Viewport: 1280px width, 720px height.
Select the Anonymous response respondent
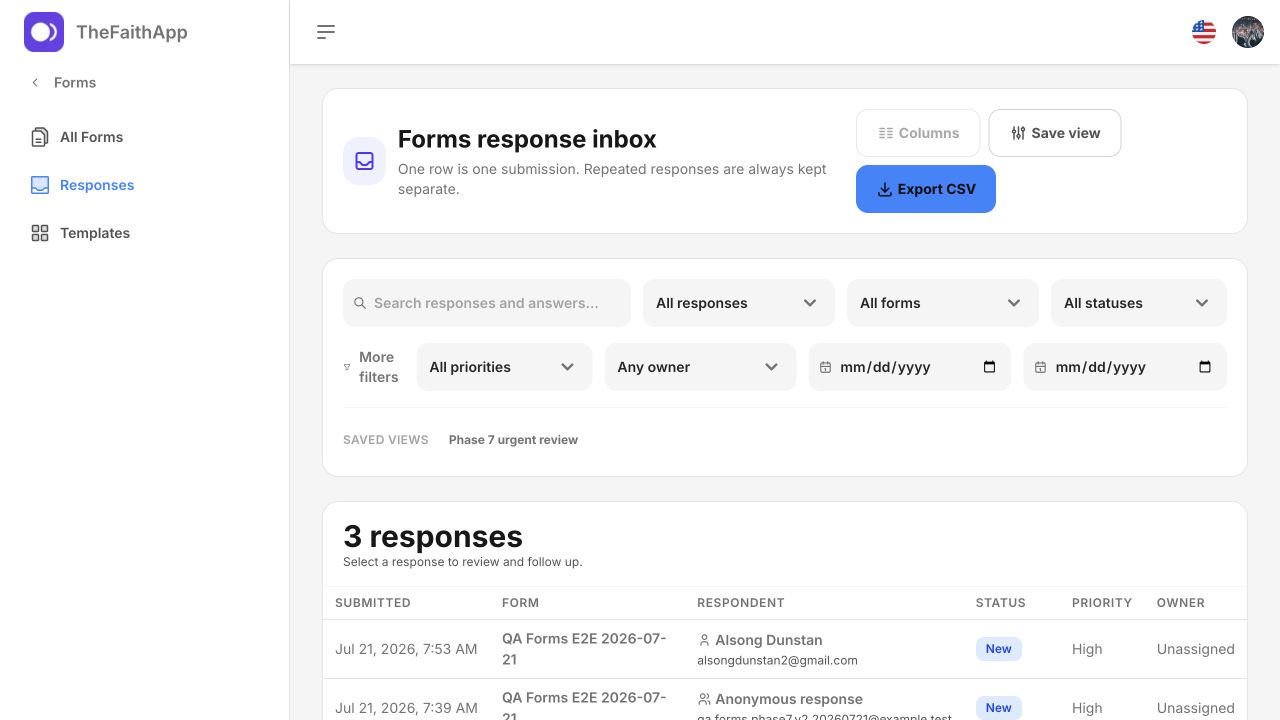789,699
